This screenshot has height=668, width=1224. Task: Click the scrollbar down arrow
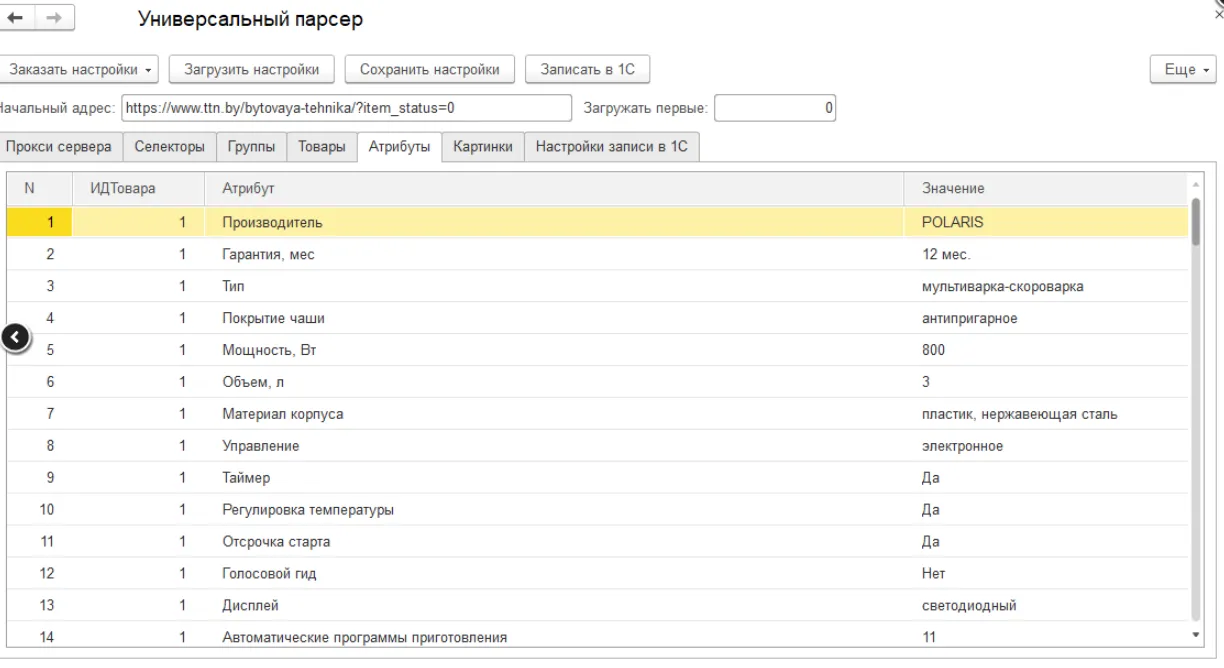[1196, 634]
